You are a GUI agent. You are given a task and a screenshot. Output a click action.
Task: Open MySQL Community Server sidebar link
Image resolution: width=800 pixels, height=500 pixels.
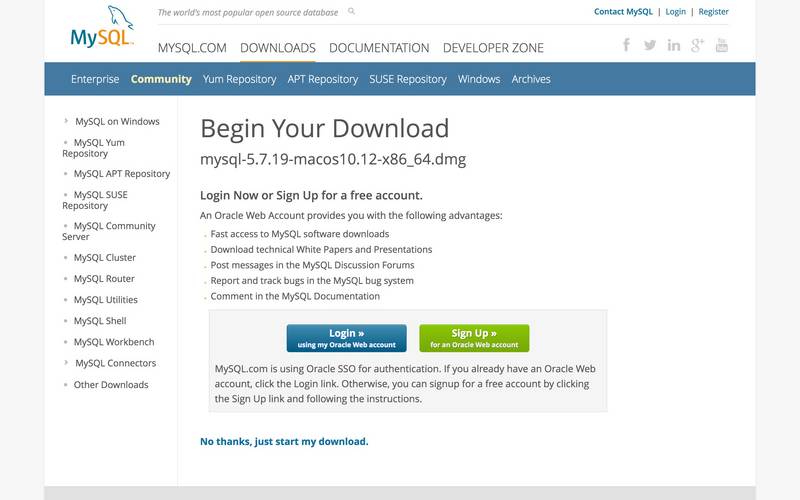(109, 231)
